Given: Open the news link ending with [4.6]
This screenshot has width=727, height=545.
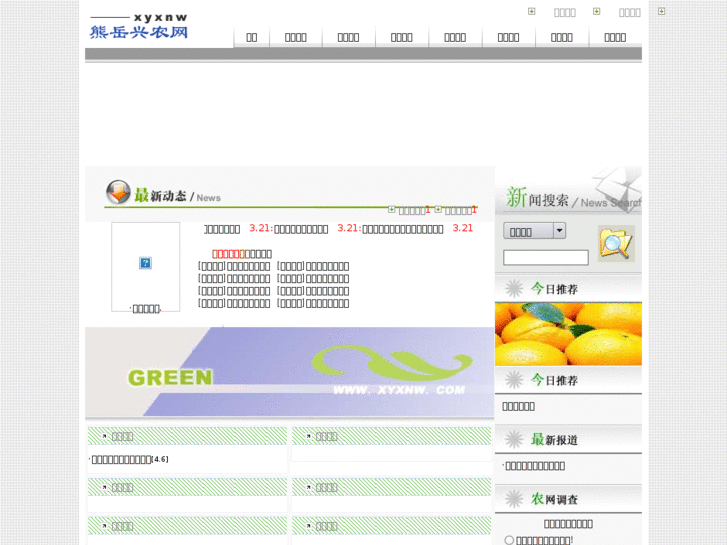Looking at the screenshot, I should click(x=130, y=459).
